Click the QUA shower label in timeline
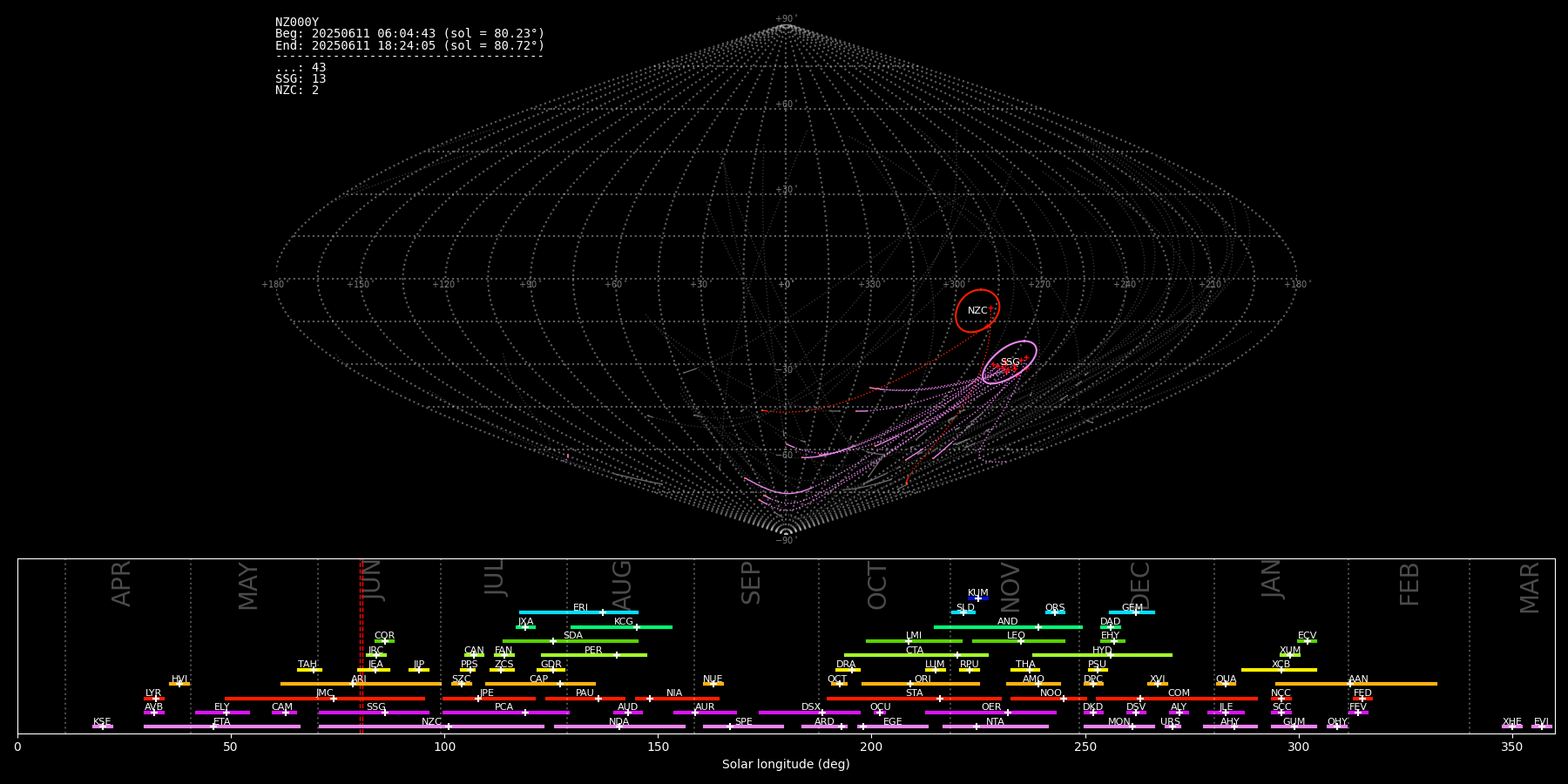The width and height of the screenshot is (1568, 784). click(x=1226, y=679)
